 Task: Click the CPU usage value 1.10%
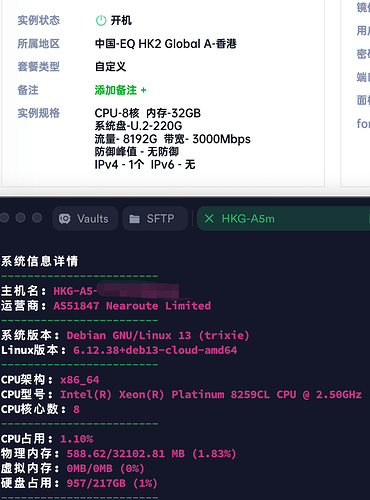tap(76, 439)
